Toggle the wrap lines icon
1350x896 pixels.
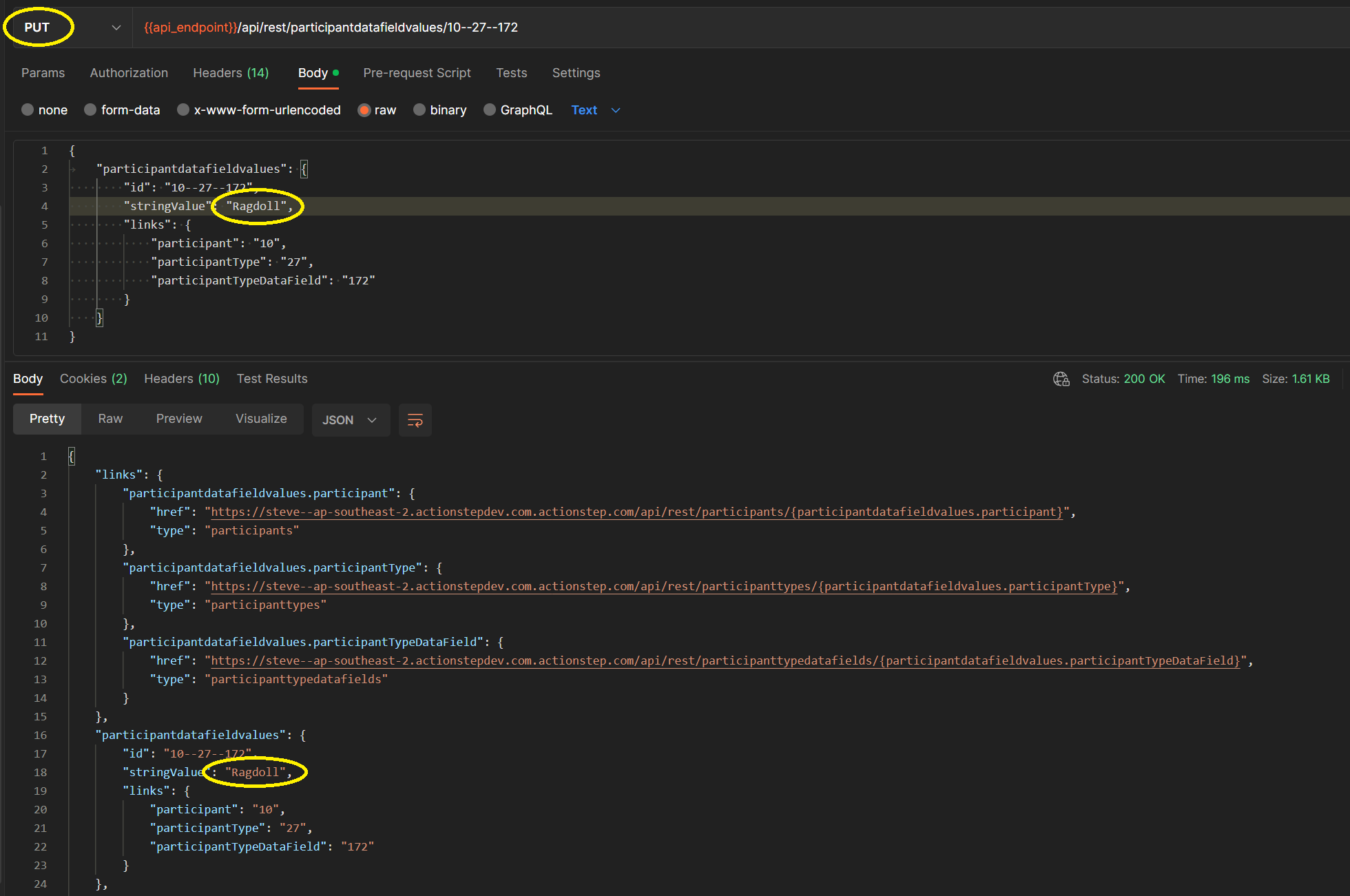point(415,420)
